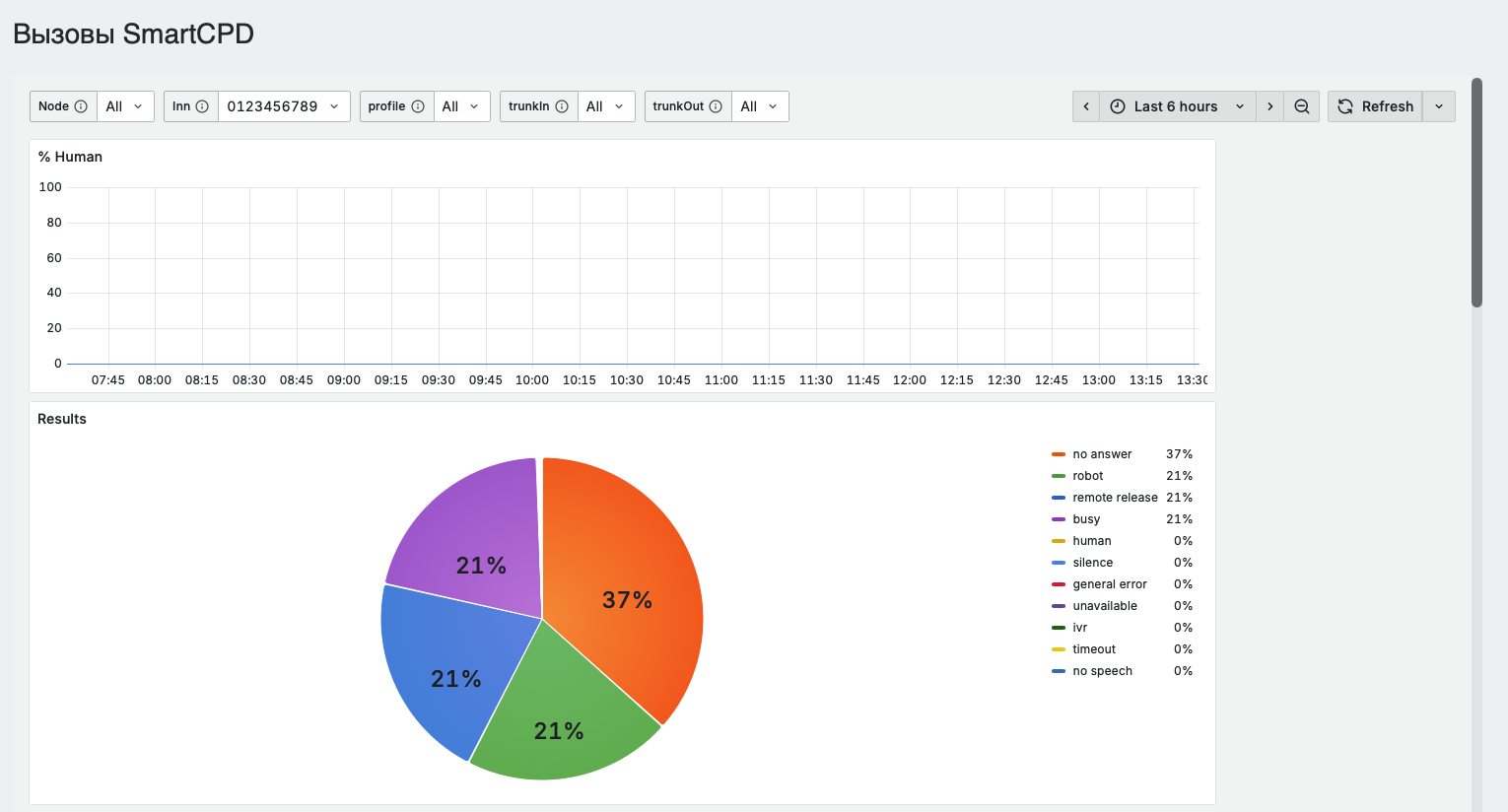Click the Refresh button
Screen dimensions: 1508x812
tap(1375, 106)
